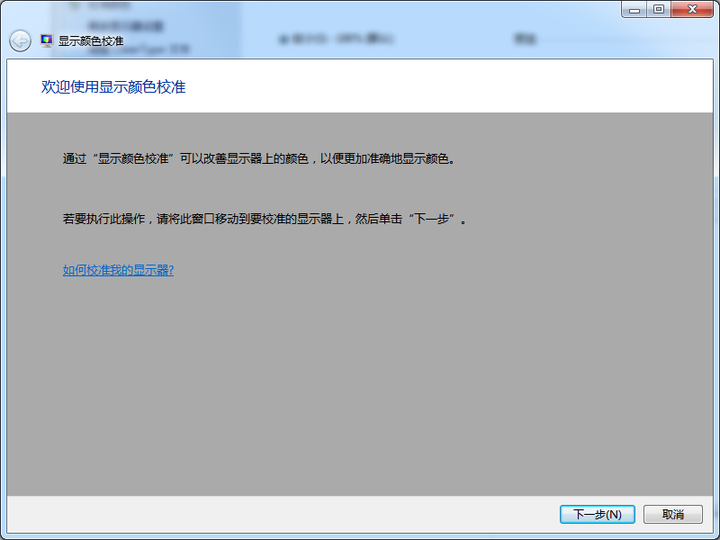Click the Display Color Calibration monitor icon
This screenshot has width=720, height=540.
pos(46,41)
